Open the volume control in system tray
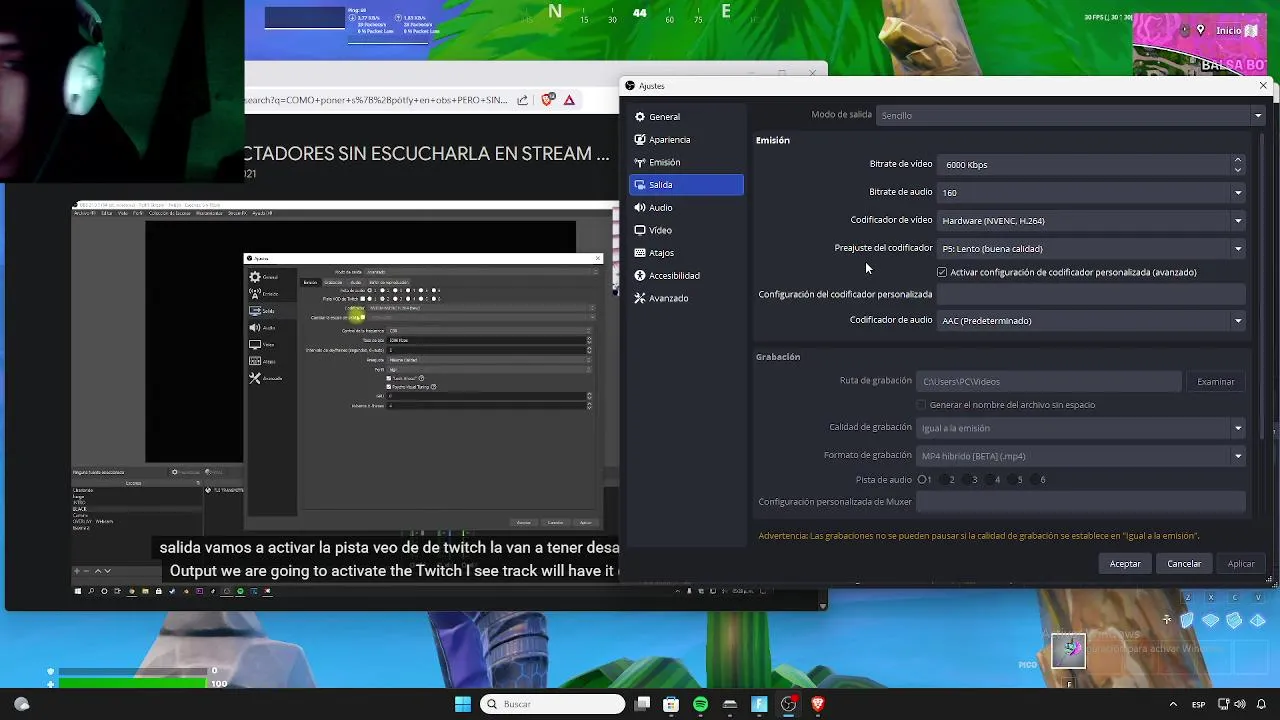The width and height of the screenshot is (1280, 720). [1240, 704]
